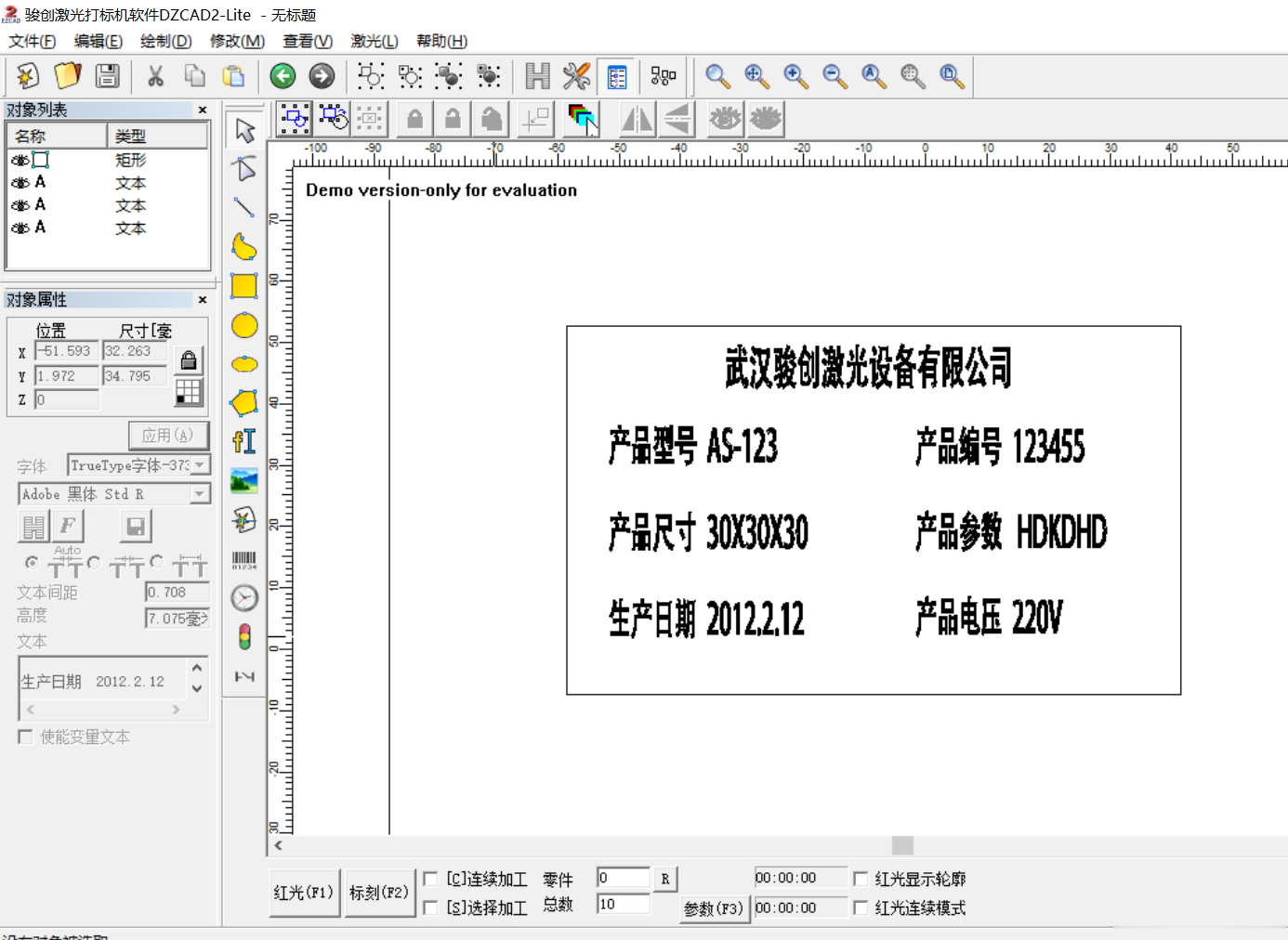
Task: Open system parameters via wrench-and-screwdriver icon
Action: (576, 76)
